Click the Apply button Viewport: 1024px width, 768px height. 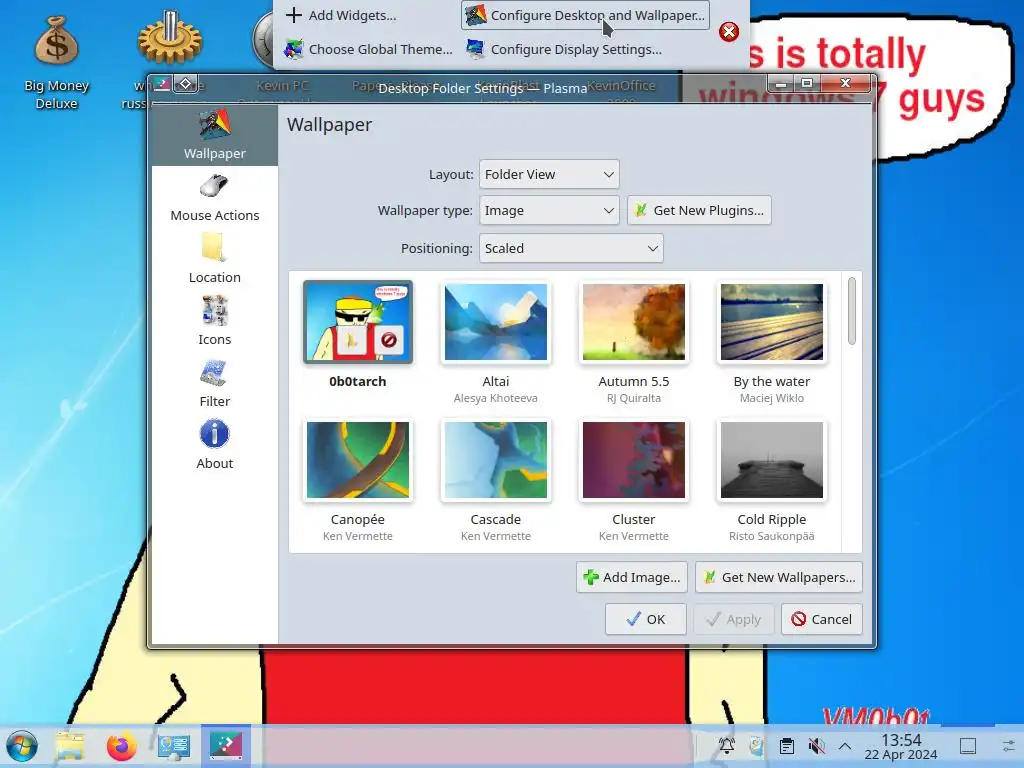733,619
